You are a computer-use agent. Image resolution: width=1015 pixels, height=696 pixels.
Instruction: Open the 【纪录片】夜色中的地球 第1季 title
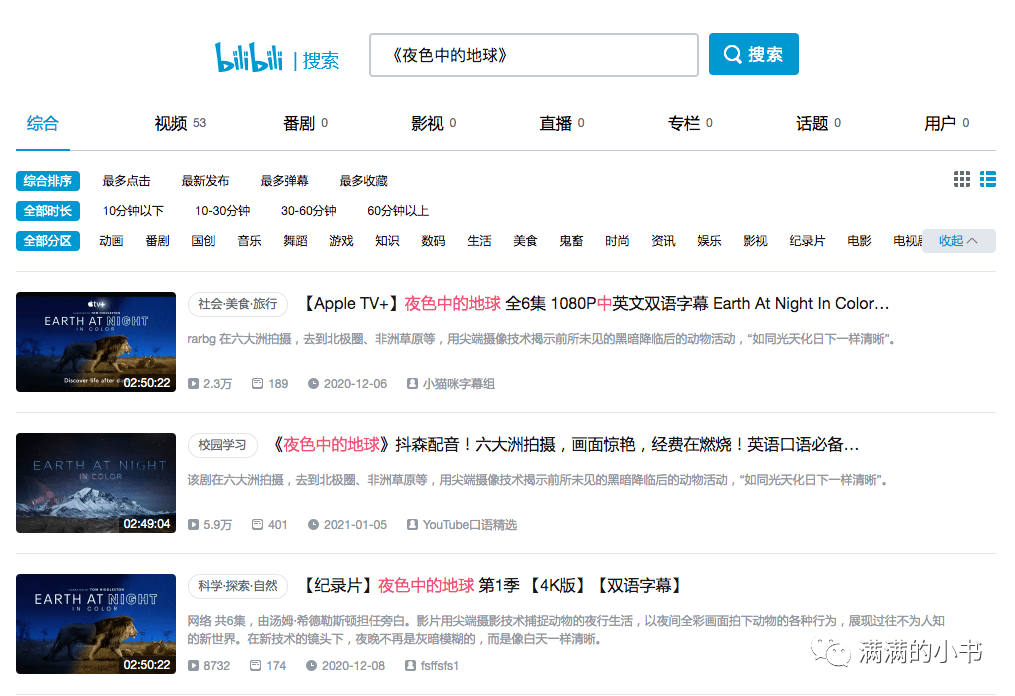point(492,586)
